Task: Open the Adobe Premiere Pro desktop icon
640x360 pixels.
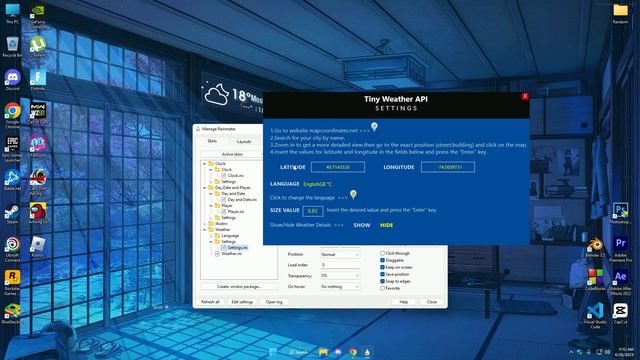Action: [x=620, y=249]
